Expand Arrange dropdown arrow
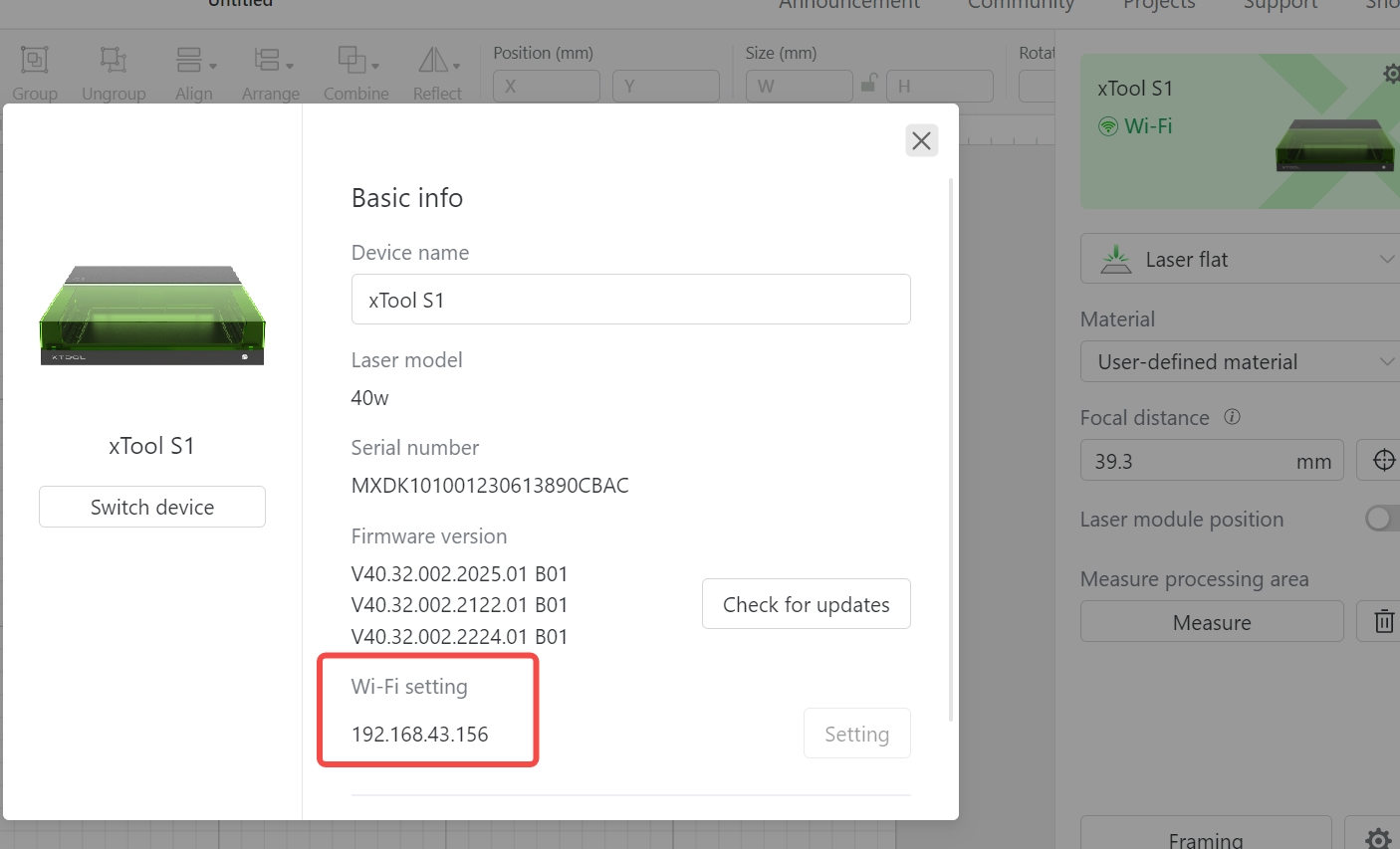Viewport: 1400px width, 849px height. point(290,66)
